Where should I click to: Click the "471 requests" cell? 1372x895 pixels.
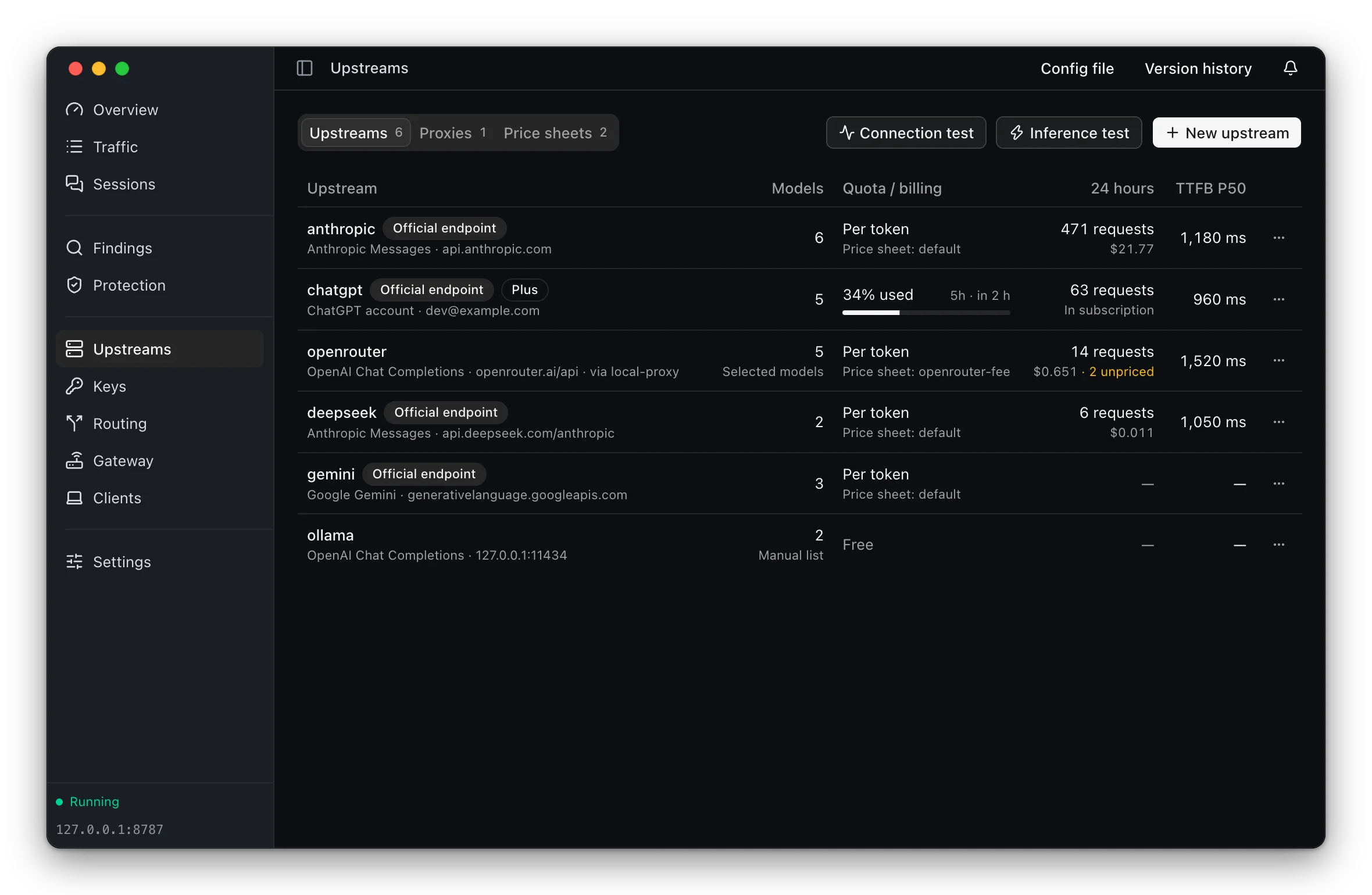point(1107,229)
